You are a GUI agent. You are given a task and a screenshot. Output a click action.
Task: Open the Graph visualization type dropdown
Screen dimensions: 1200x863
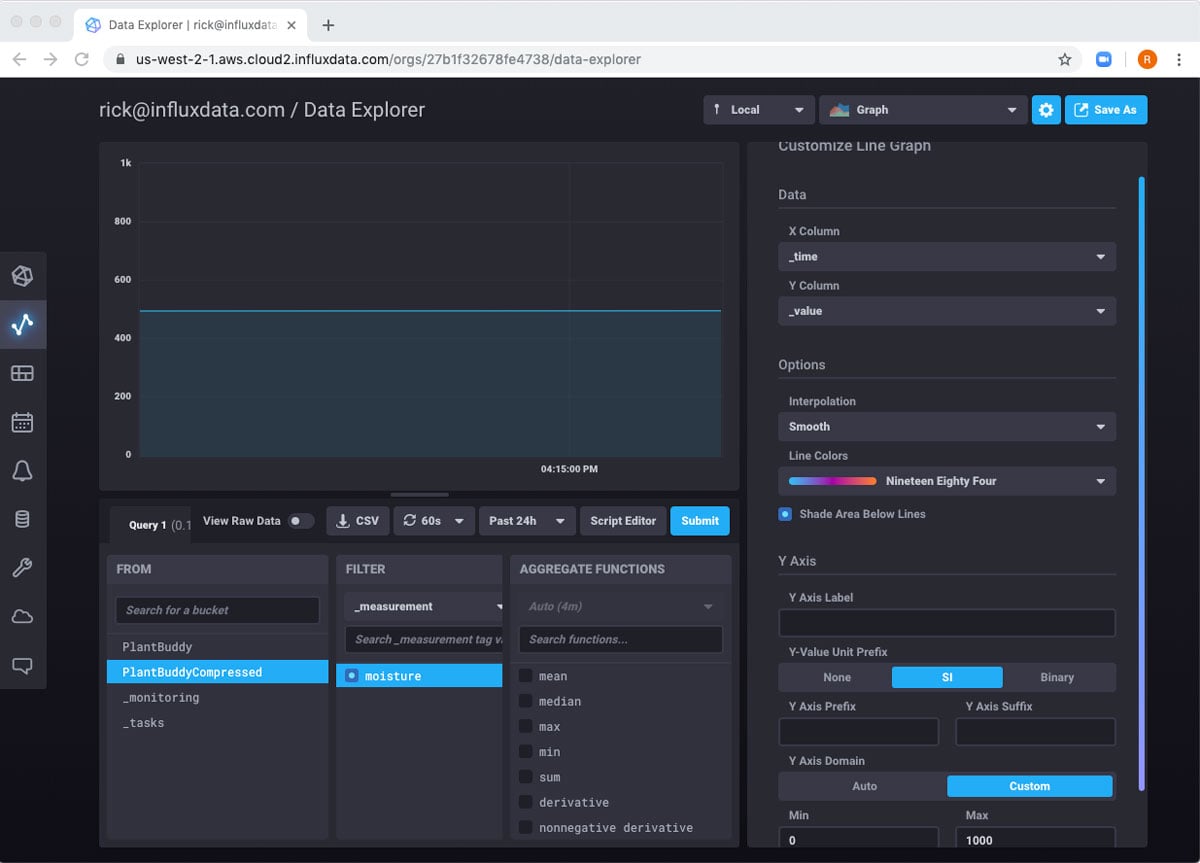922,110
